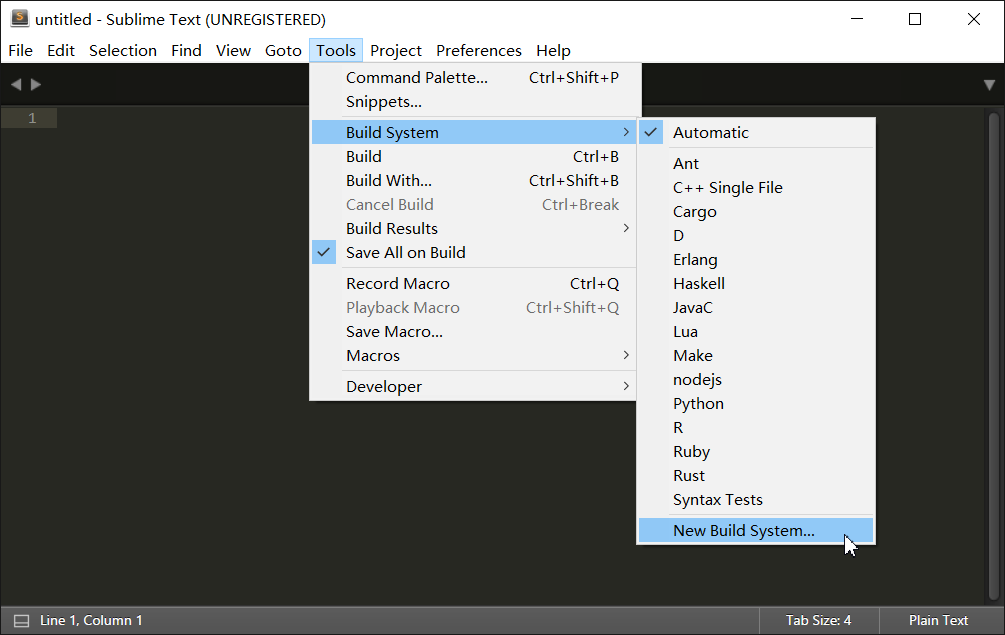
Task: Click New Build System... entry
Action: point(756,531)
